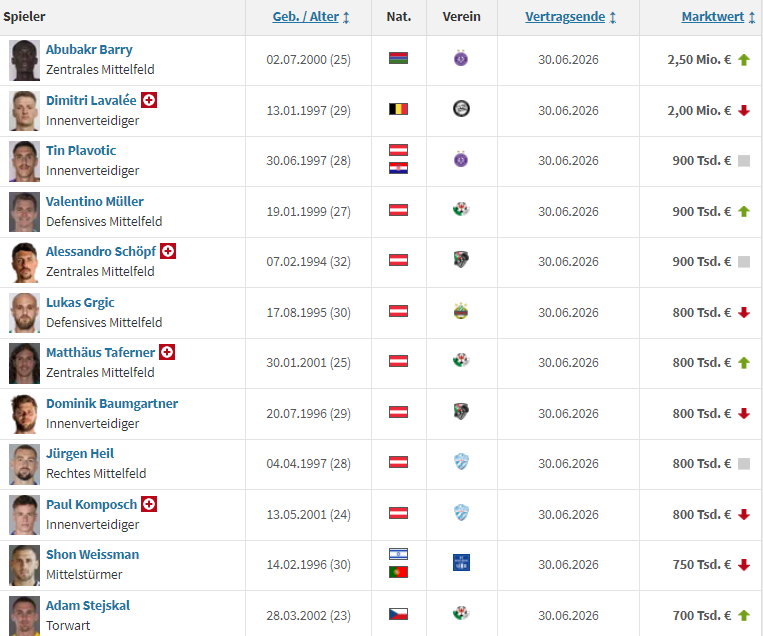763x636 pixels.
Task: Click Shon Weissman's portrait photo
Action: 24,565
